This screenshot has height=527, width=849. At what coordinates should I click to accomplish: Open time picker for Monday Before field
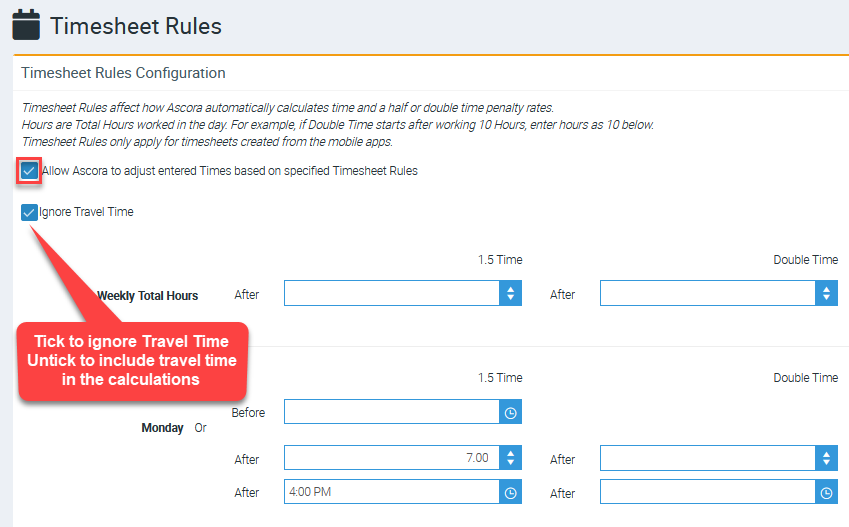pos(510,412)
